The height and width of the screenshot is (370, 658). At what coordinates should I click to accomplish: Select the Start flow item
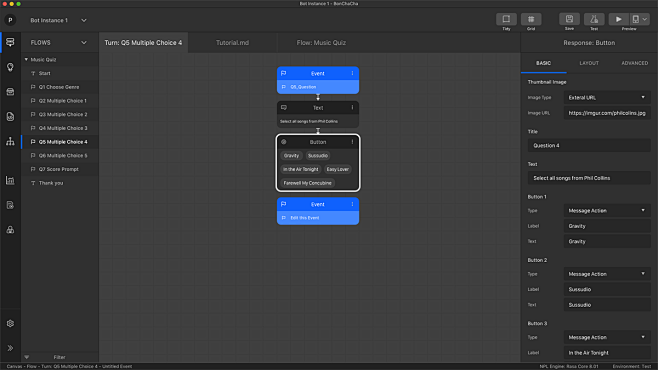coord(60,73)
